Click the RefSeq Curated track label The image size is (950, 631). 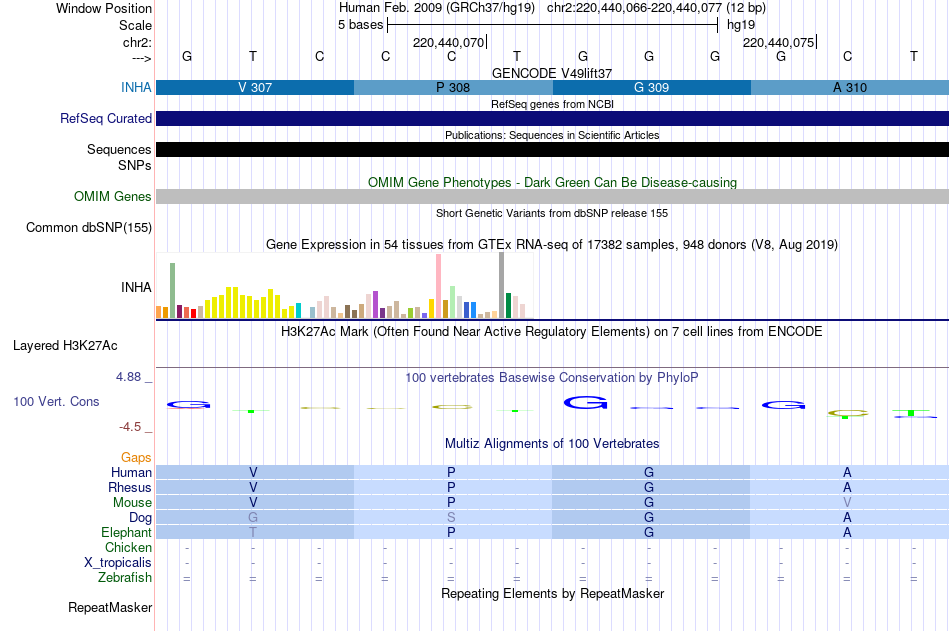pyautogui.click(x=105, y=118)
